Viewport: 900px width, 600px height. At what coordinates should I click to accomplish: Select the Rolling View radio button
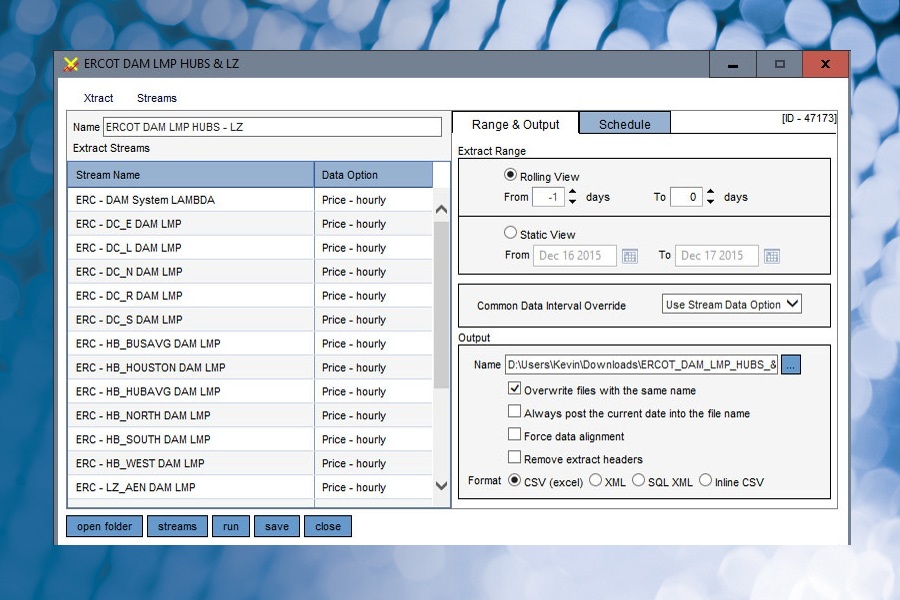point(510,175)
